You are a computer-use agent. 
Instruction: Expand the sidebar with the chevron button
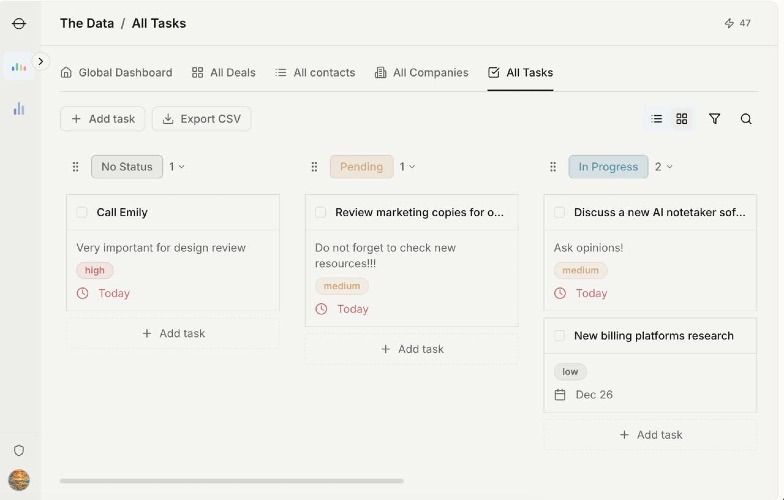[x=41, y=62]
